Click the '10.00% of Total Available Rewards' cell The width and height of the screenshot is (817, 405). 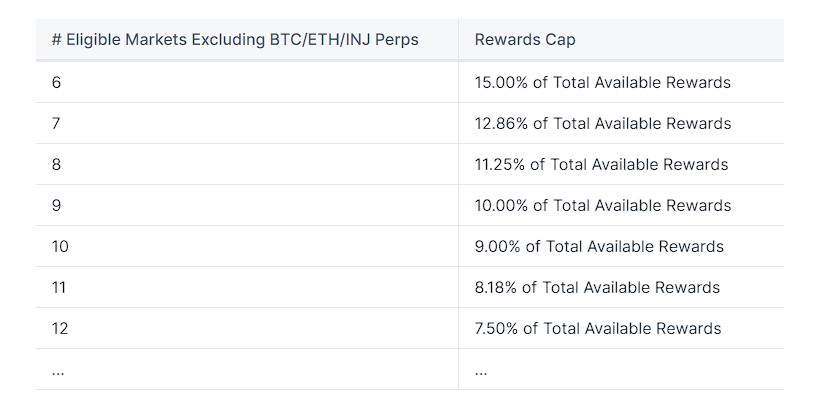[x=602, y=205]
